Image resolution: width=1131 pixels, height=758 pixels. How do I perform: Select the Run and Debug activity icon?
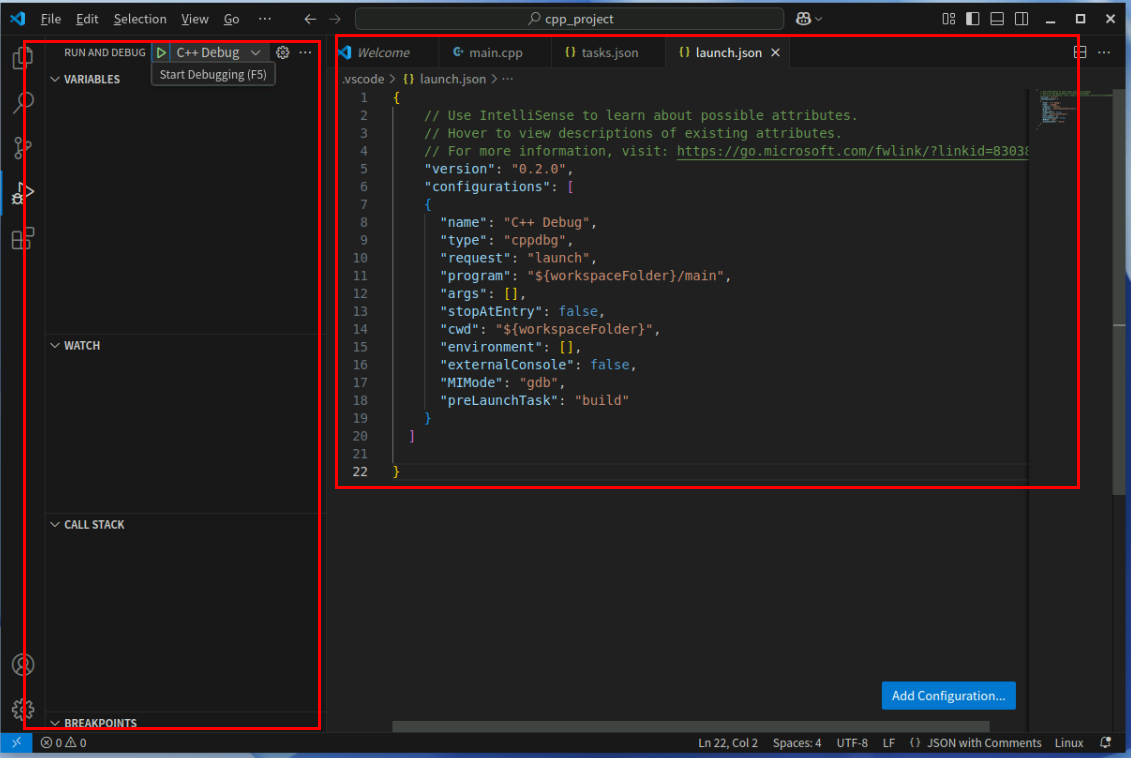coord(22,193)
